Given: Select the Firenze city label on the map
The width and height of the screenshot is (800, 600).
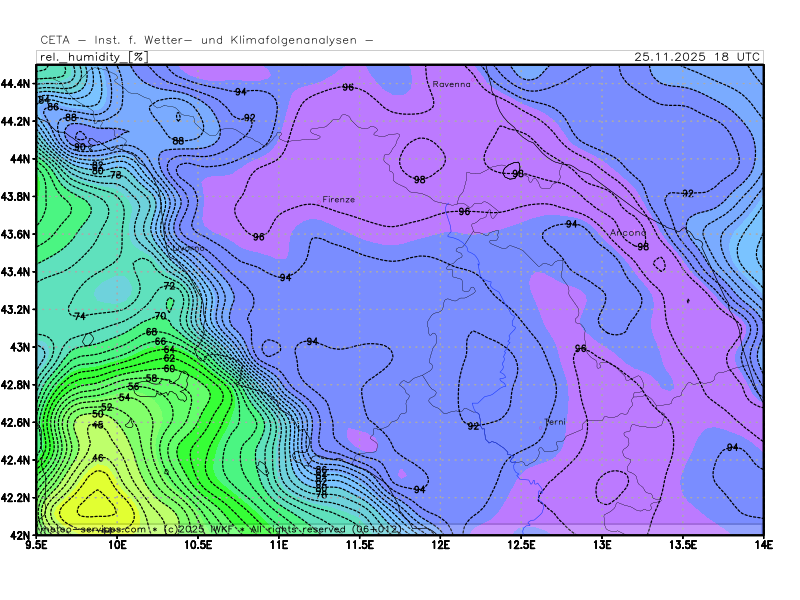Looking at the screenshot, I should 338,199.
